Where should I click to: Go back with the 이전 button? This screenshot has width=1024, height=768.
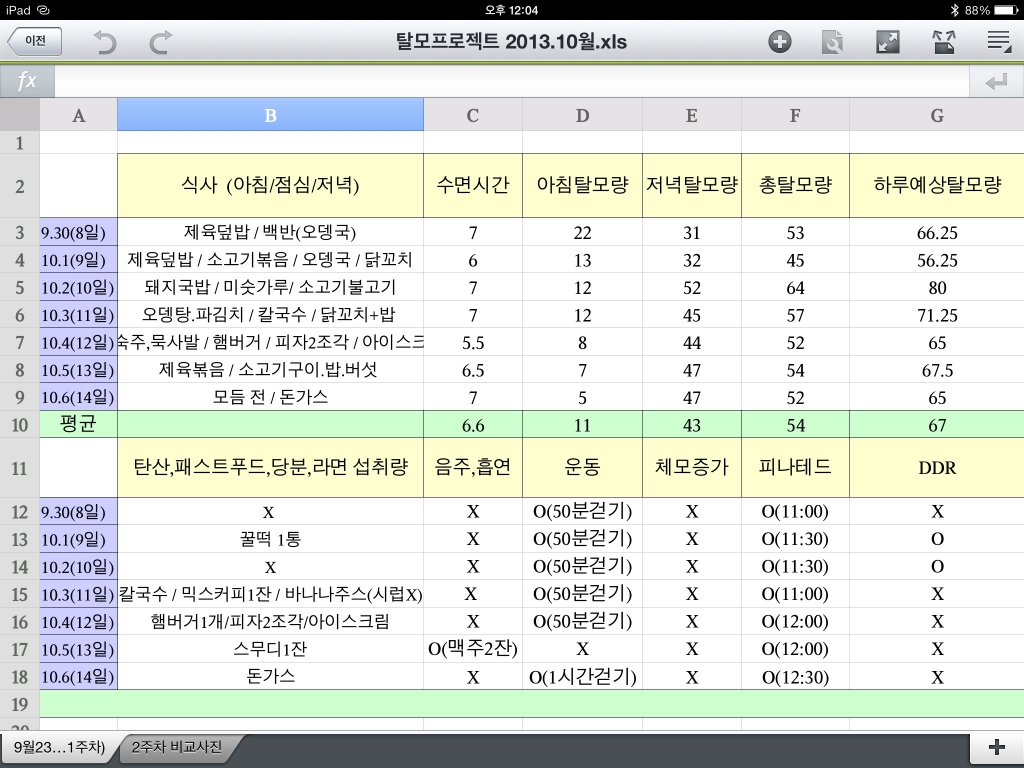pos(35,41)
